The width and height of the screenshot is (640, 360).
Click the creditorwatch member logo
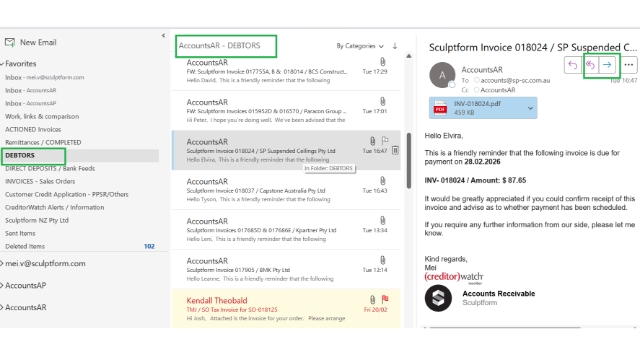point(454,278)
